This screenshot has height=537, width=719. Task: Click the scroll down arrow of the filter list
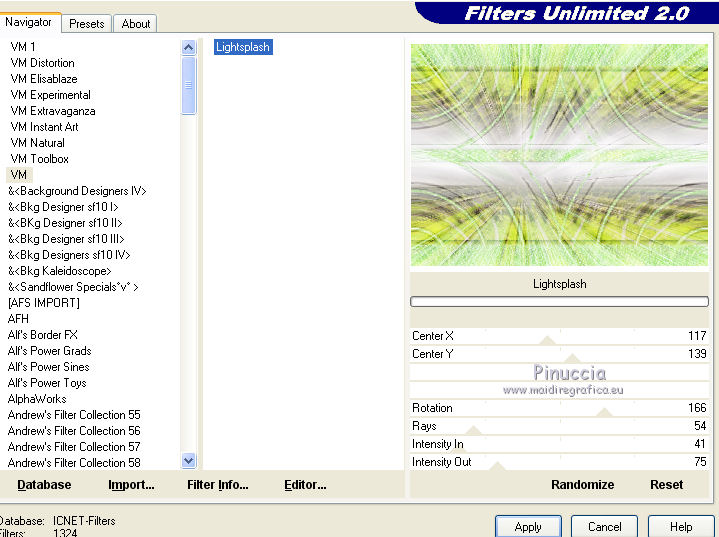(188, 460)
